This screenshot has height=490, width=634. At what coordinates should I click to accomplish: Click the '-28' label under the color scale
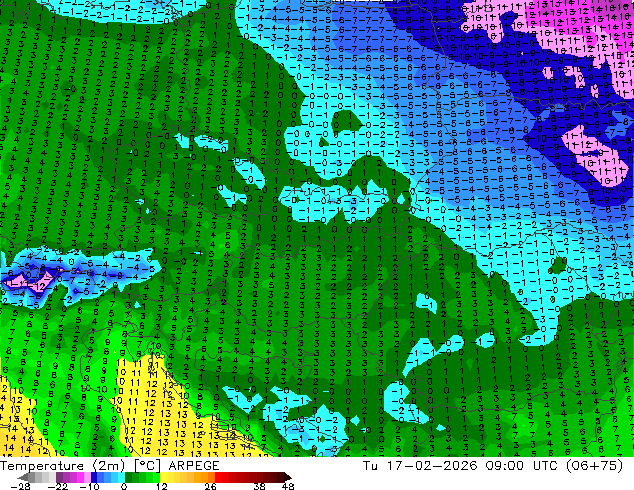coord(21,486)
